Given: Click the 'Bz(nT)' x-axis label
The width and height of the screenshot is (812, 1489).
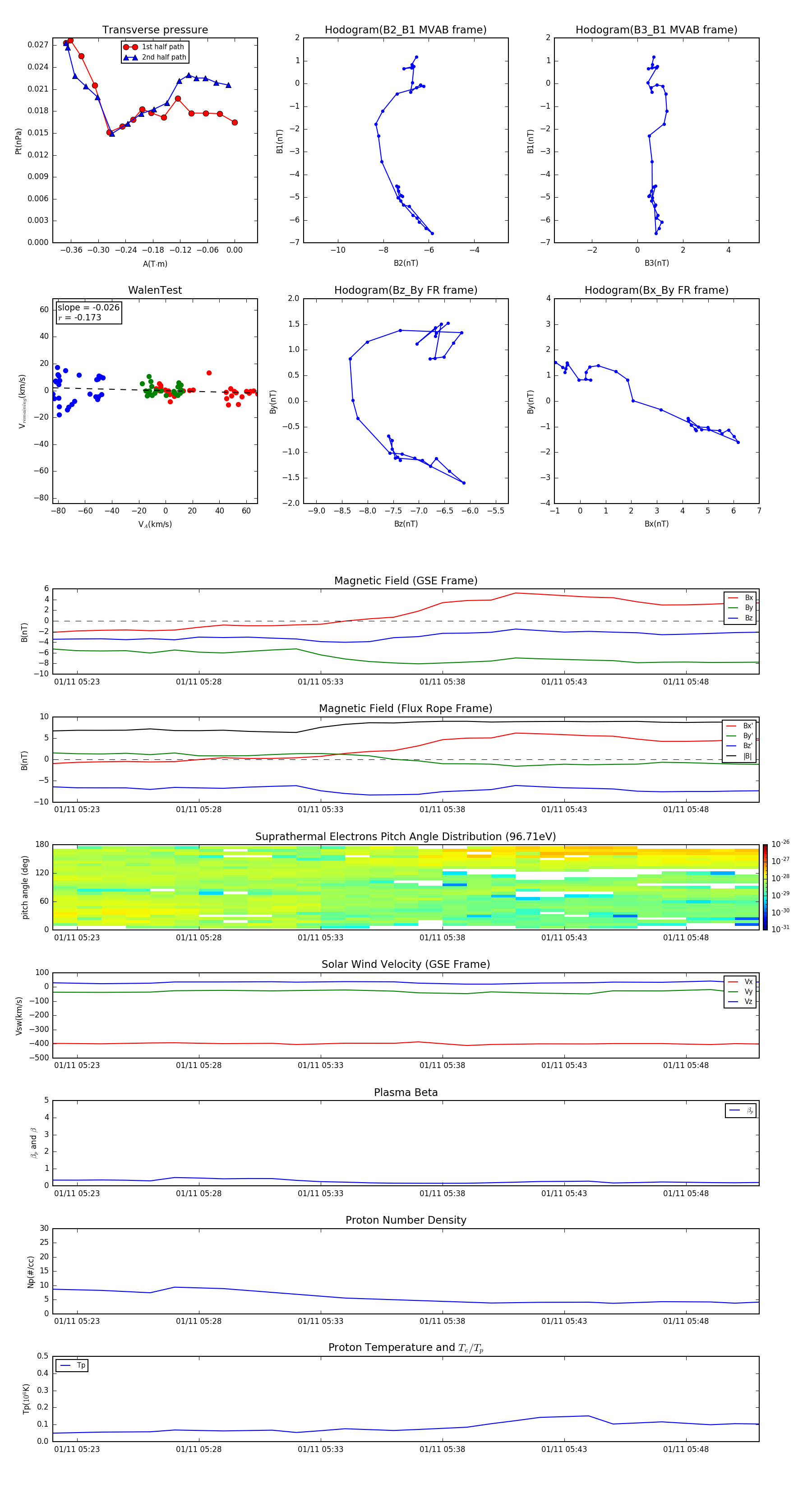Looking at the screenshot, I should (x=406, y=524).
